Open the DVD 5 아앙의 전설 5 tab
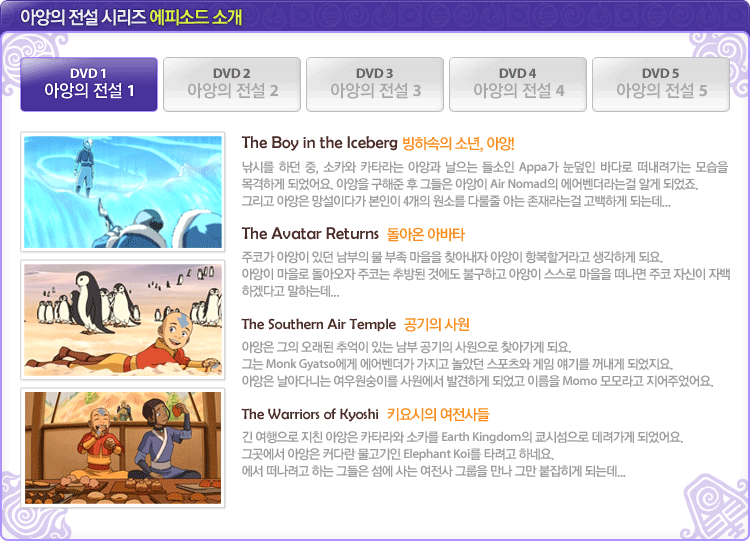750x546 pixels. pyautogui.click(x=661, y=84)
